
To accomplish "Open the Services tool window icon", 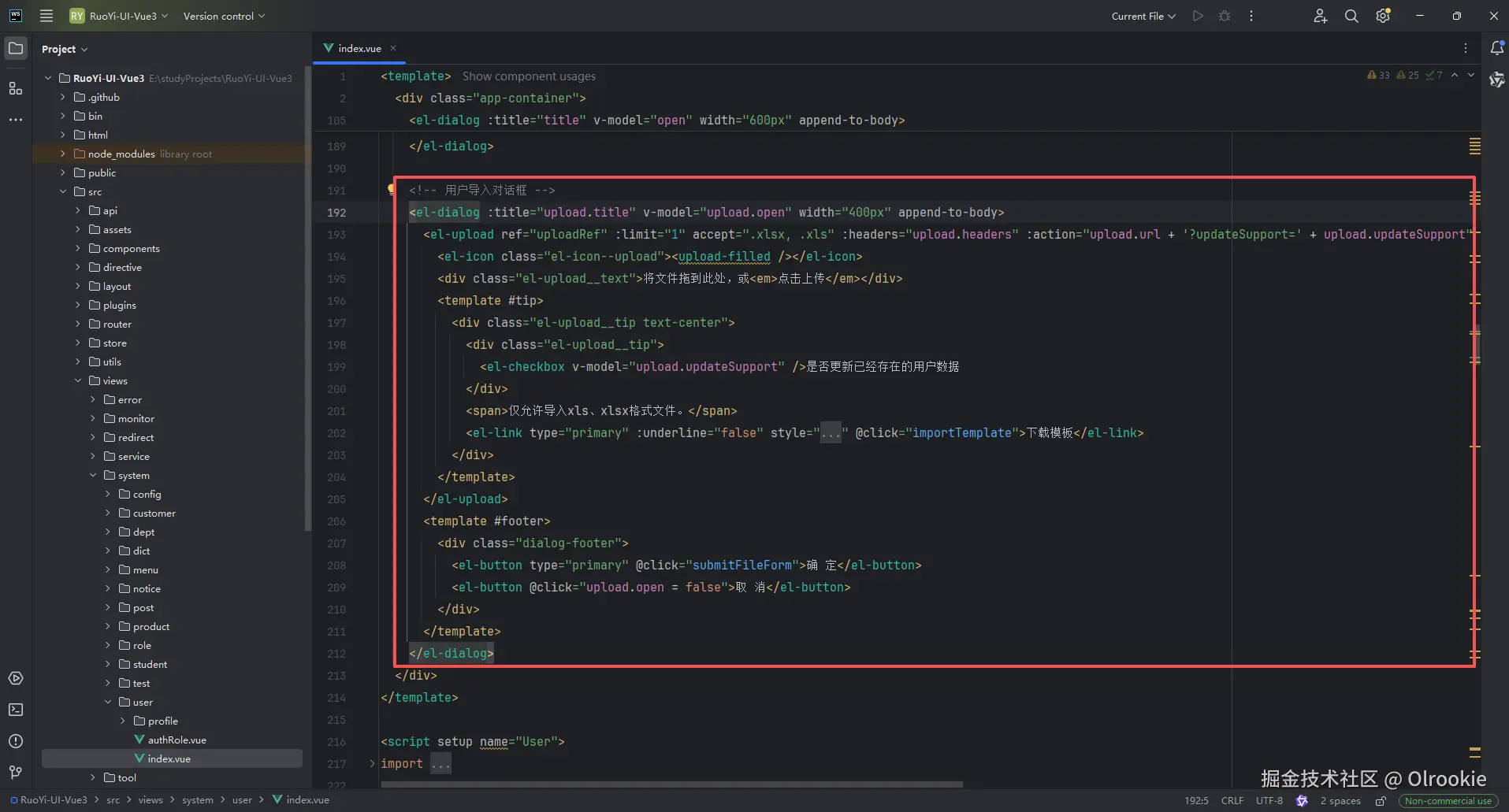I will [x=16, y=678].
